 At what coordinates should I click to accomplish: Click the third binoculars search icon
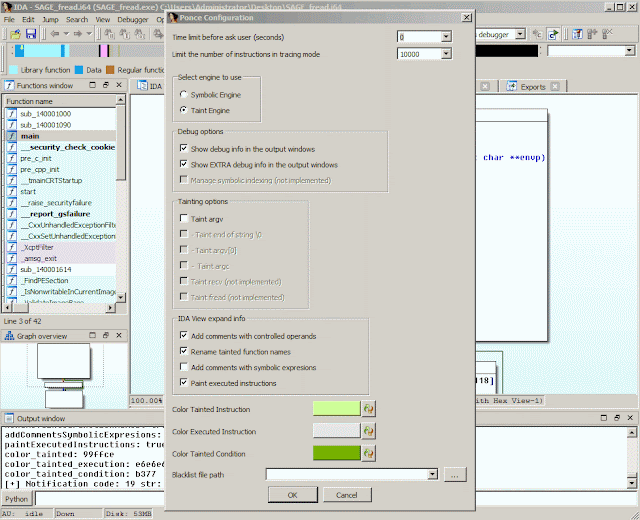pos(140,34)
